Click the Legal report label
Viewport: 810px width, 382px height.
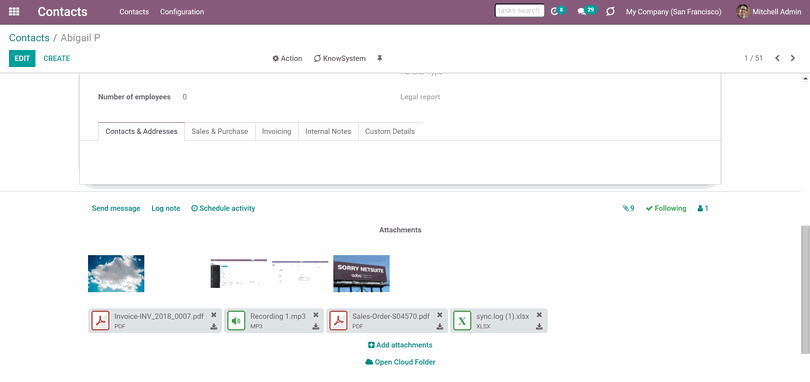(x=420, y=97)
